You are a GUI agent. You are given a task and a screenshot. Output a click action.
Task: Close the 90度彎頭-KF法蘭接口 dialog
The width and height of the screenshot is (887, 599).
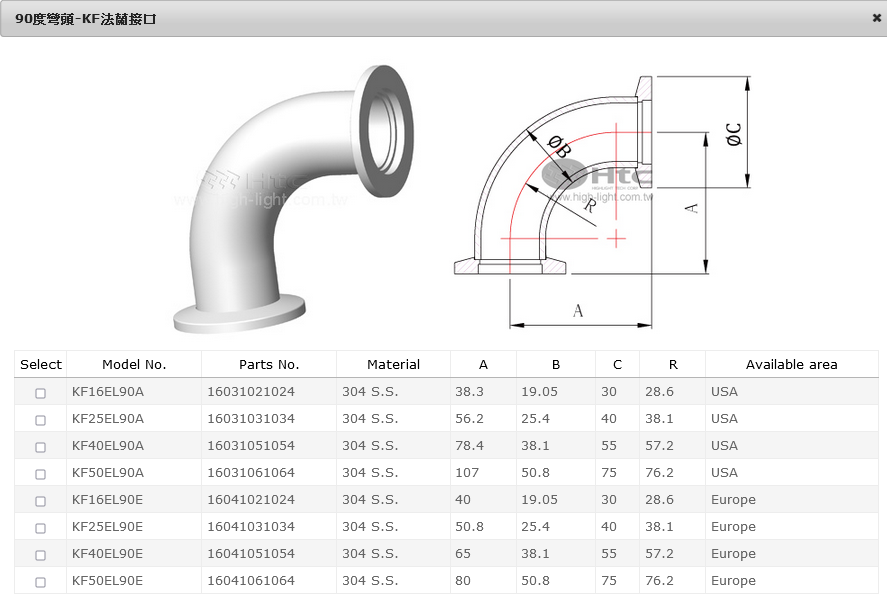876,18
